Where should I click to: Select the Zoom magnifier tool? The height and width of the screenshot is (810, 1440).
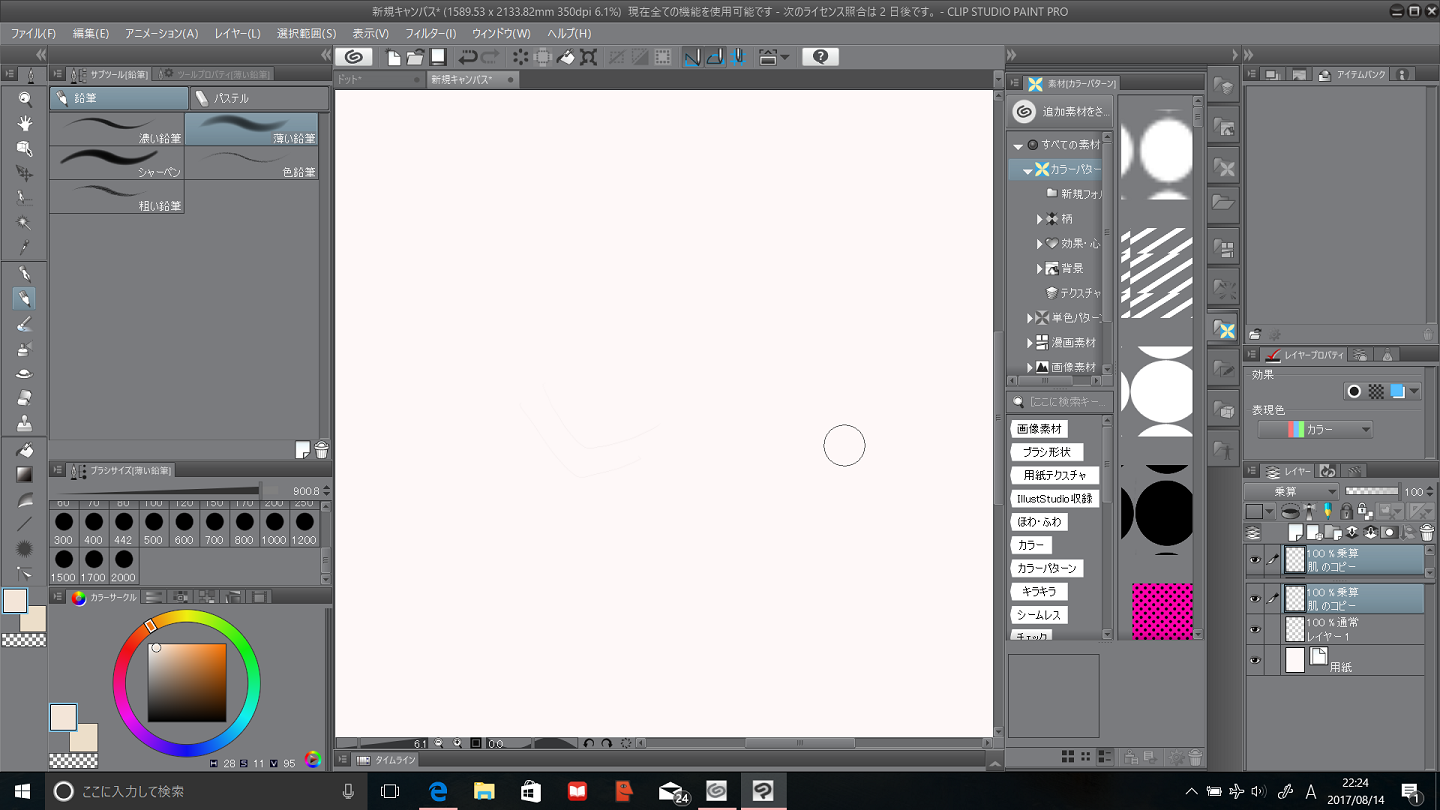click(25, 99)
